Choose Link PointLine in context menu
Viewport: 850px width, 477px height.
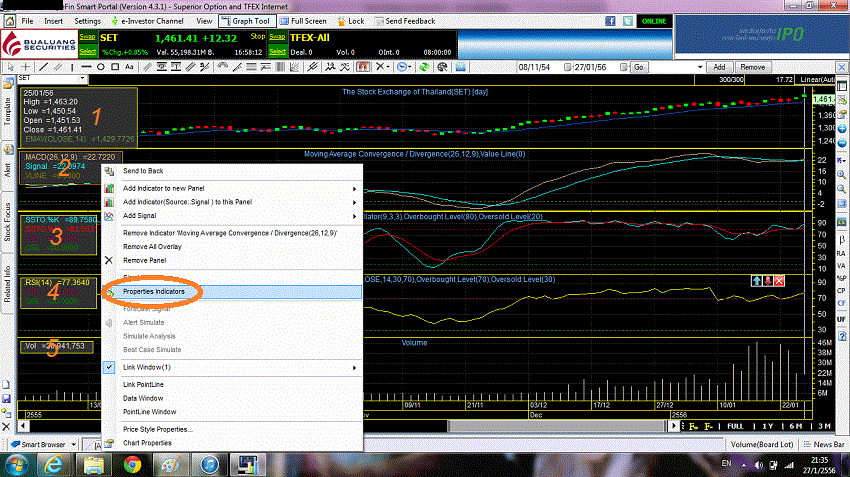point(232,384)
